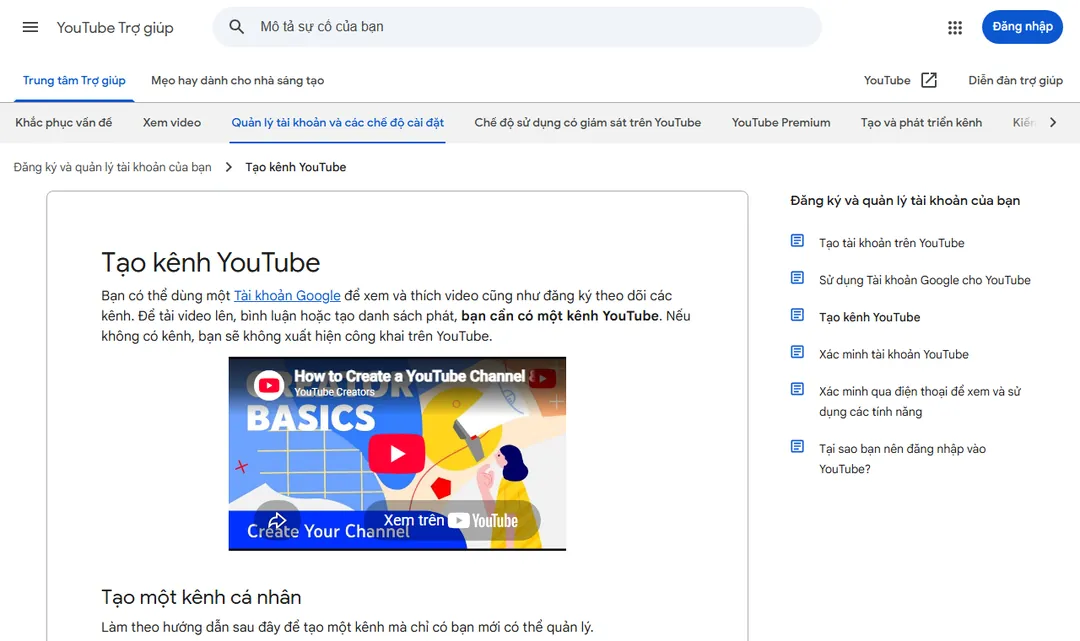The width and height of the screenshot is (1080, 641).
Task: Click video title How to Create a YouTube Channel
Action: click(410, 376)
